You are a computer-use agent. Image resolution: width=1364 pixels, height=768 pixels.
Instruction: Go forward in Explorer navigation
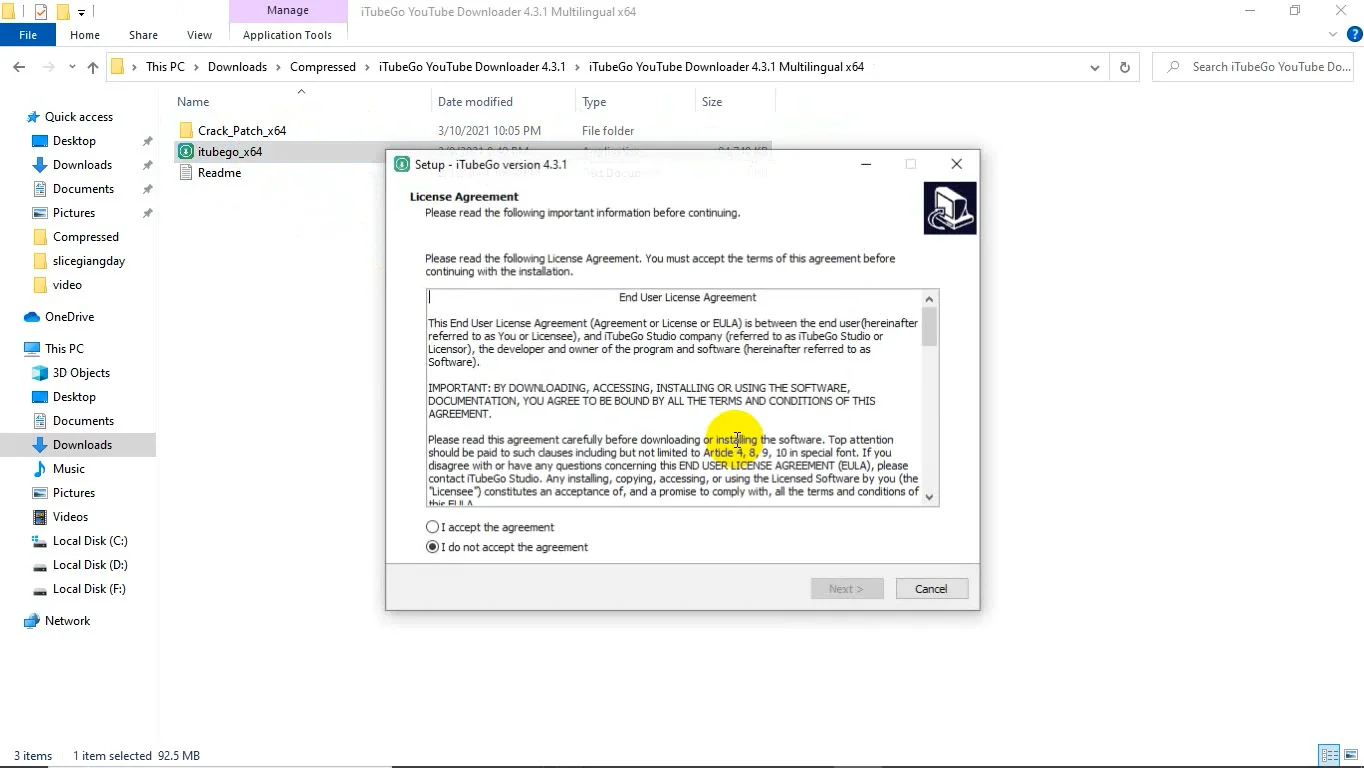pos(49,67)
